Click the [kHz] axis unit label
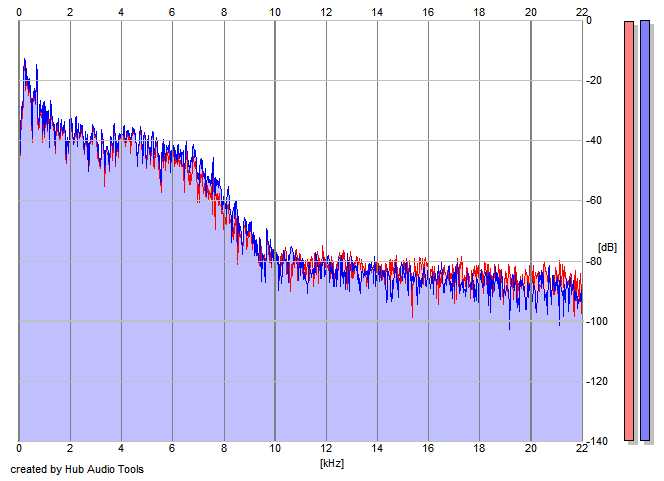The width and height of the screenshot is (664, 481). [332, 463]
